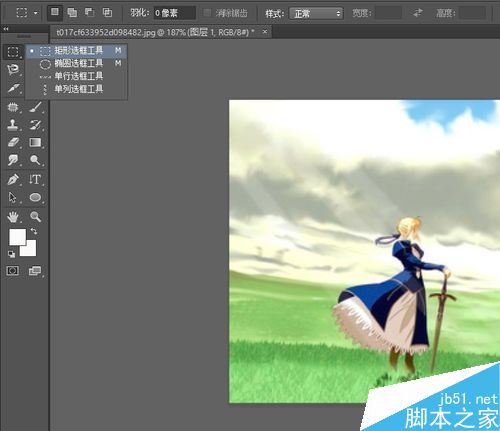Select the Hand tool
Screen dimensions: 500x431
pos(13,217)
